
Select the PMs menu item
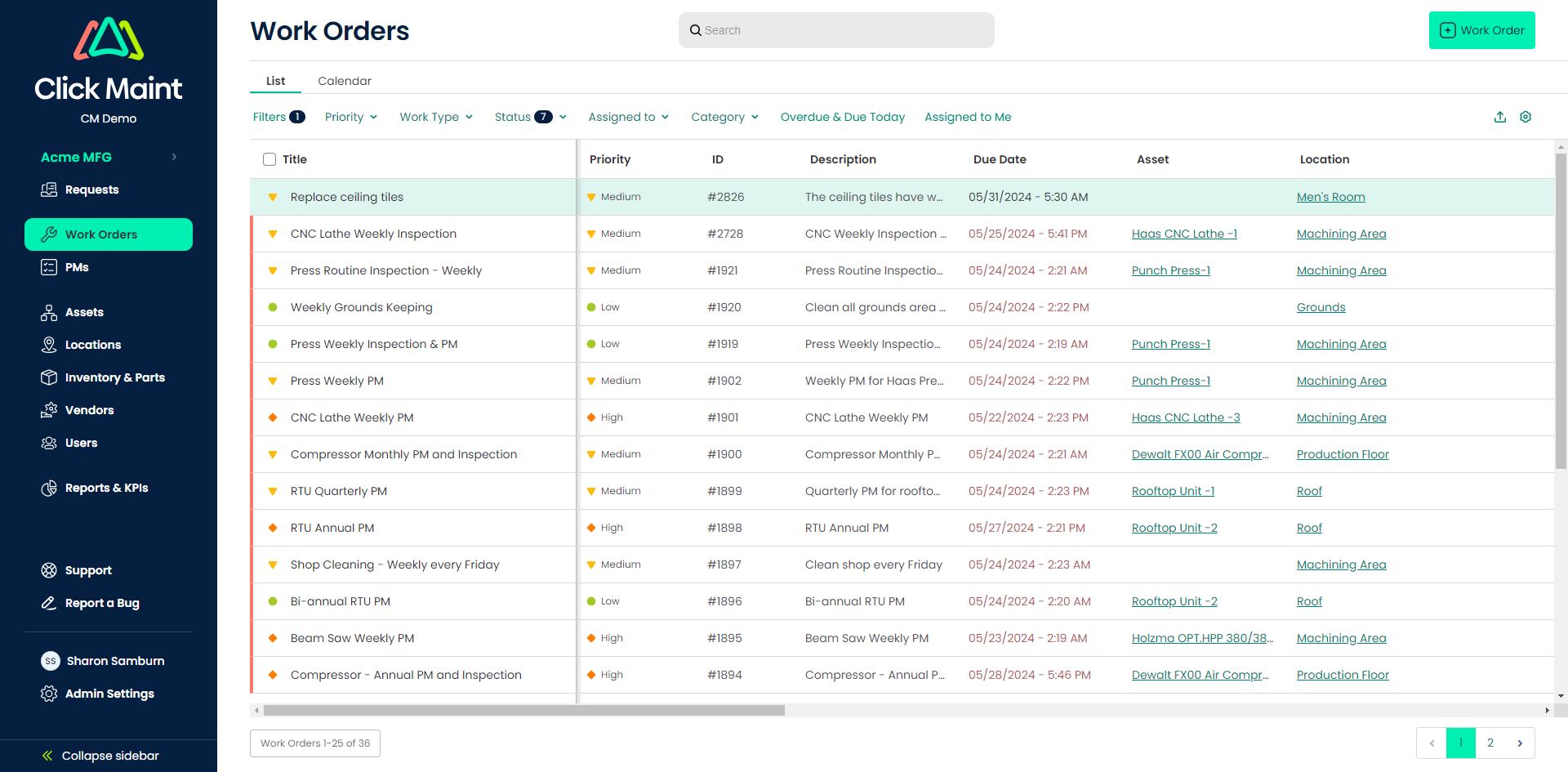77,267
